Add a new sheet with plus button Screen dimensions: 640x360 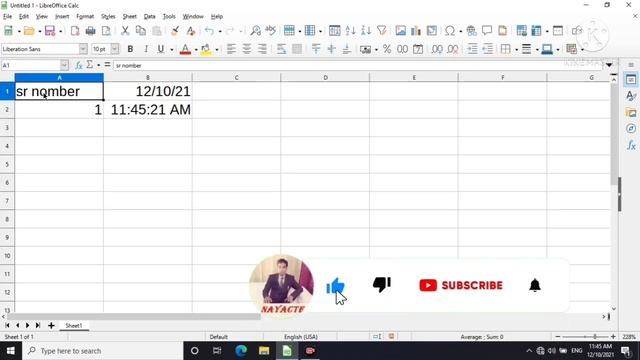click(x=51, y=325)
